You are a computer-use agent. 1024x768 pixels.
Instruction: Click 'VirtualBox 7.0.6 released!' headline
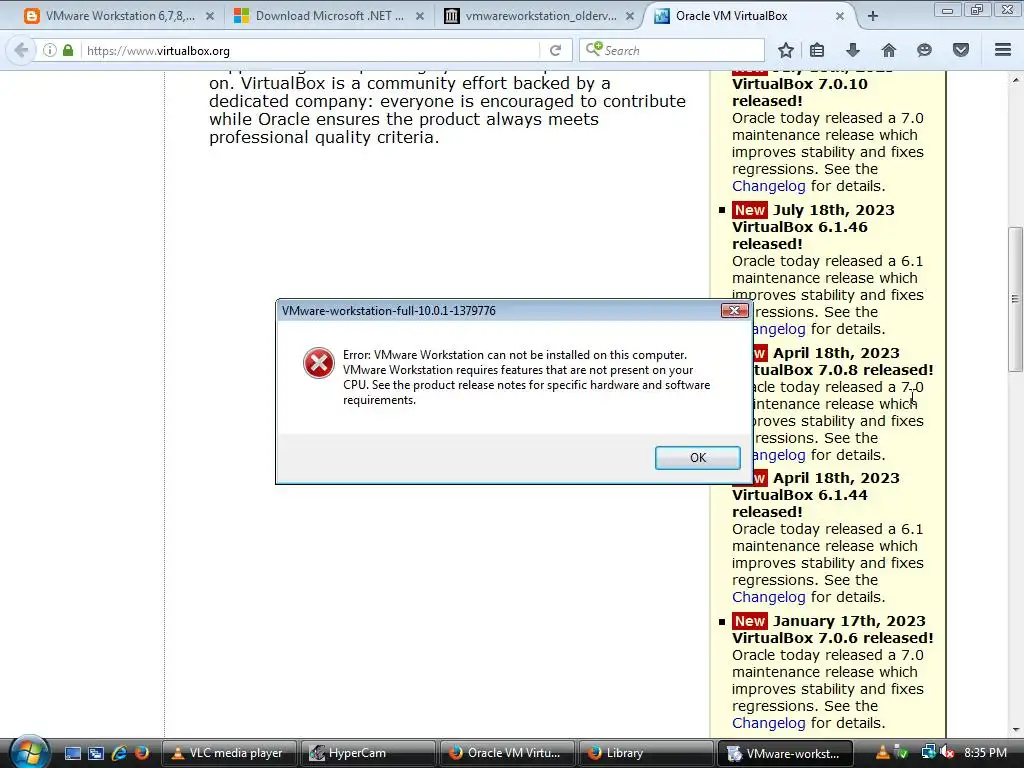point(833,638)
